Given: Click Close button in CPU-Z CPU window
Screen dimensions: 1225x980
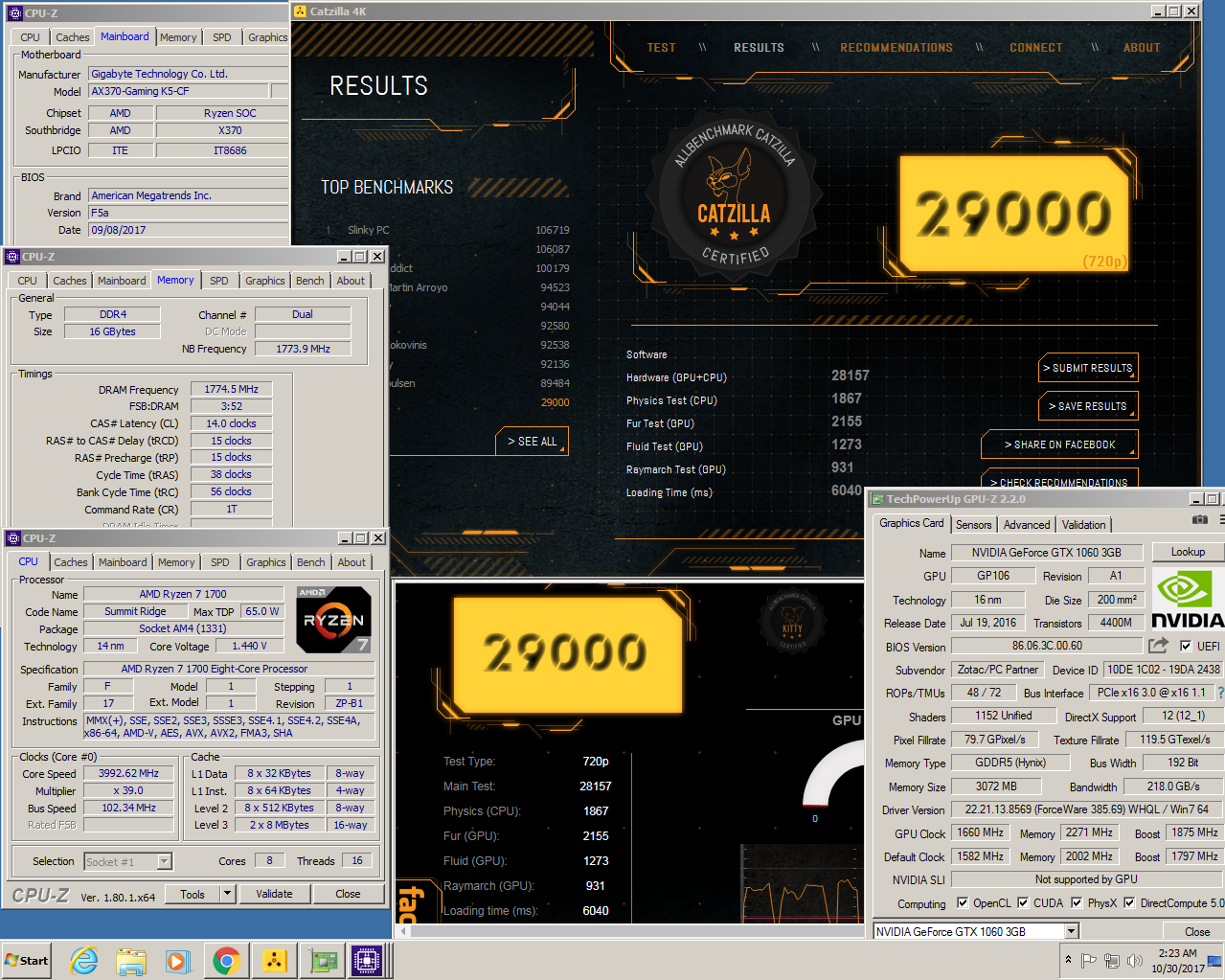Looking at the screenshot, I should click(348, 894).
